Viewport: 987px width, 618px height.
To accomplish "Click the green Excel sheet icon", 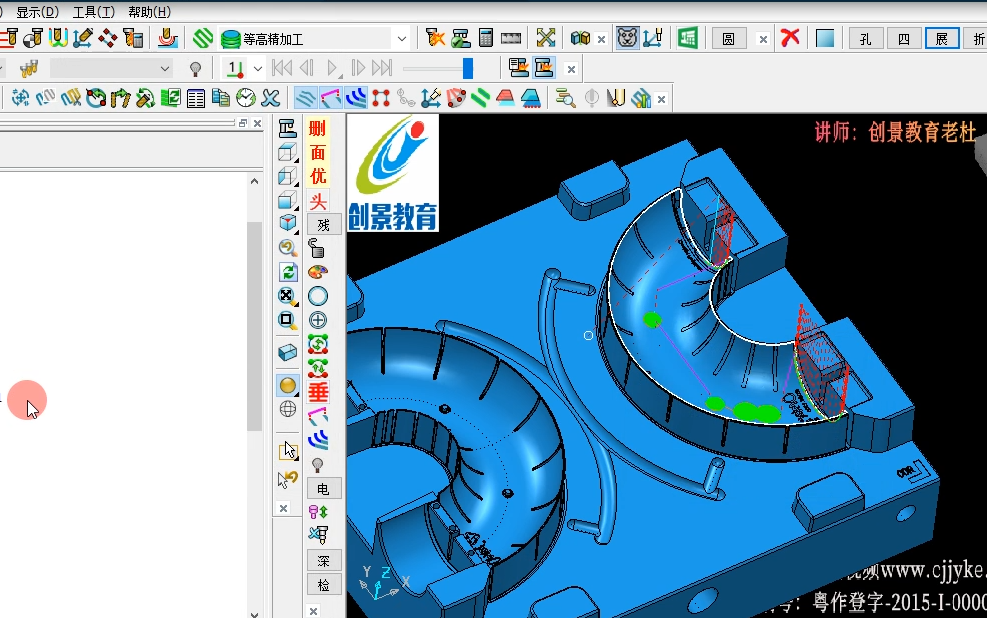I will point(687,38).
